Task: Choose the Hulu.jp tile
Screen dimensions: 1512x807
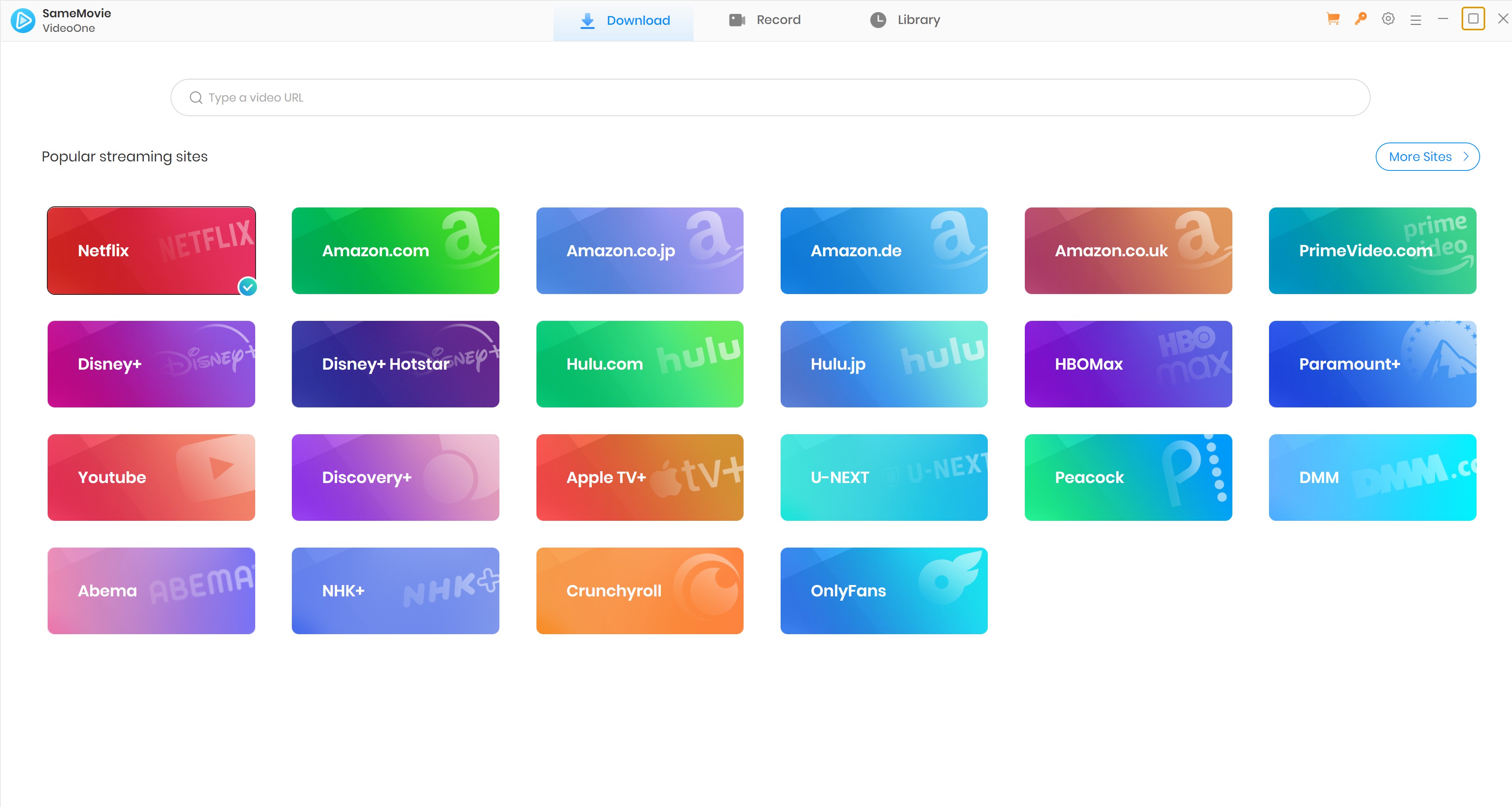Action: pyautogui.click(x=884, y=364)
